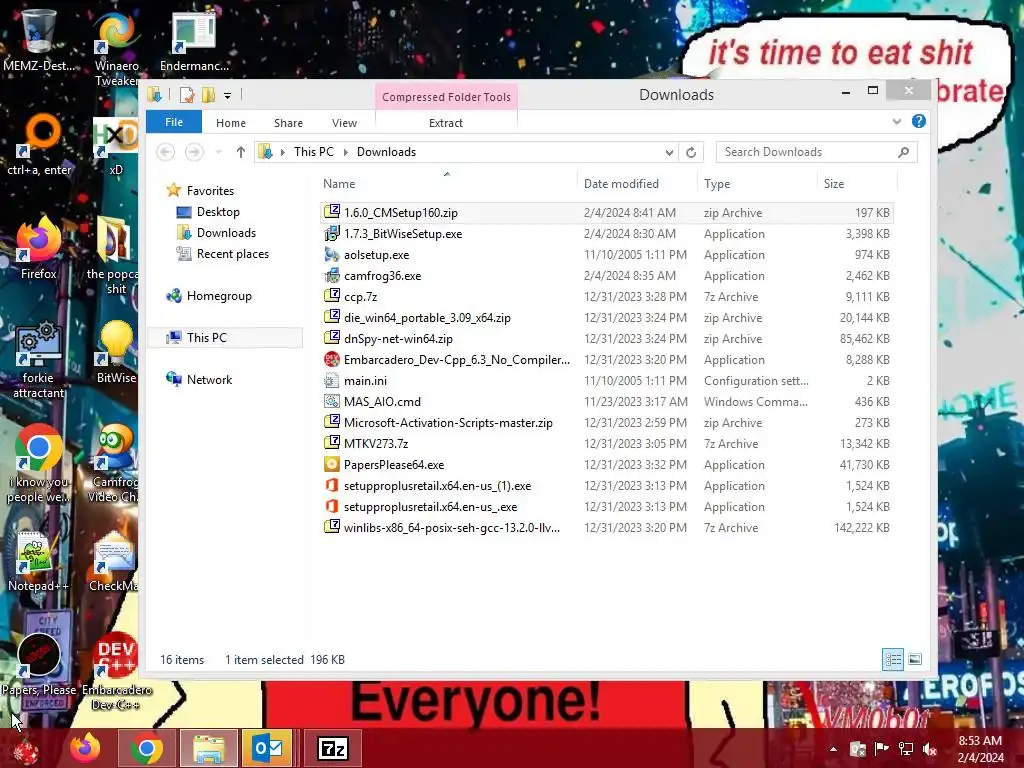Select Downloads in the navigation pane

[226, 232]
